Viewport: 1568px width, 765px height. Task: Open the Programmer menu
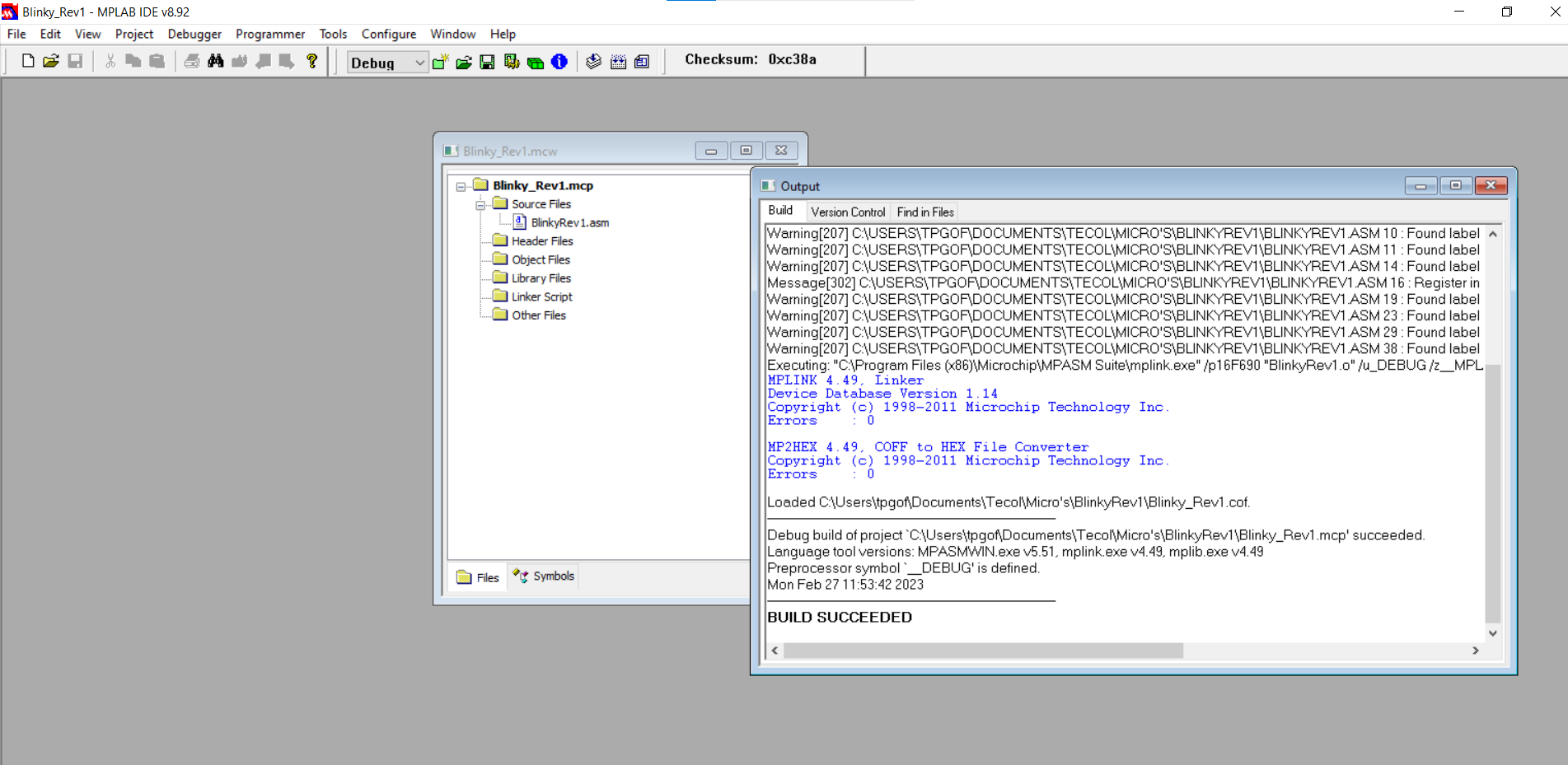(270, 34)
